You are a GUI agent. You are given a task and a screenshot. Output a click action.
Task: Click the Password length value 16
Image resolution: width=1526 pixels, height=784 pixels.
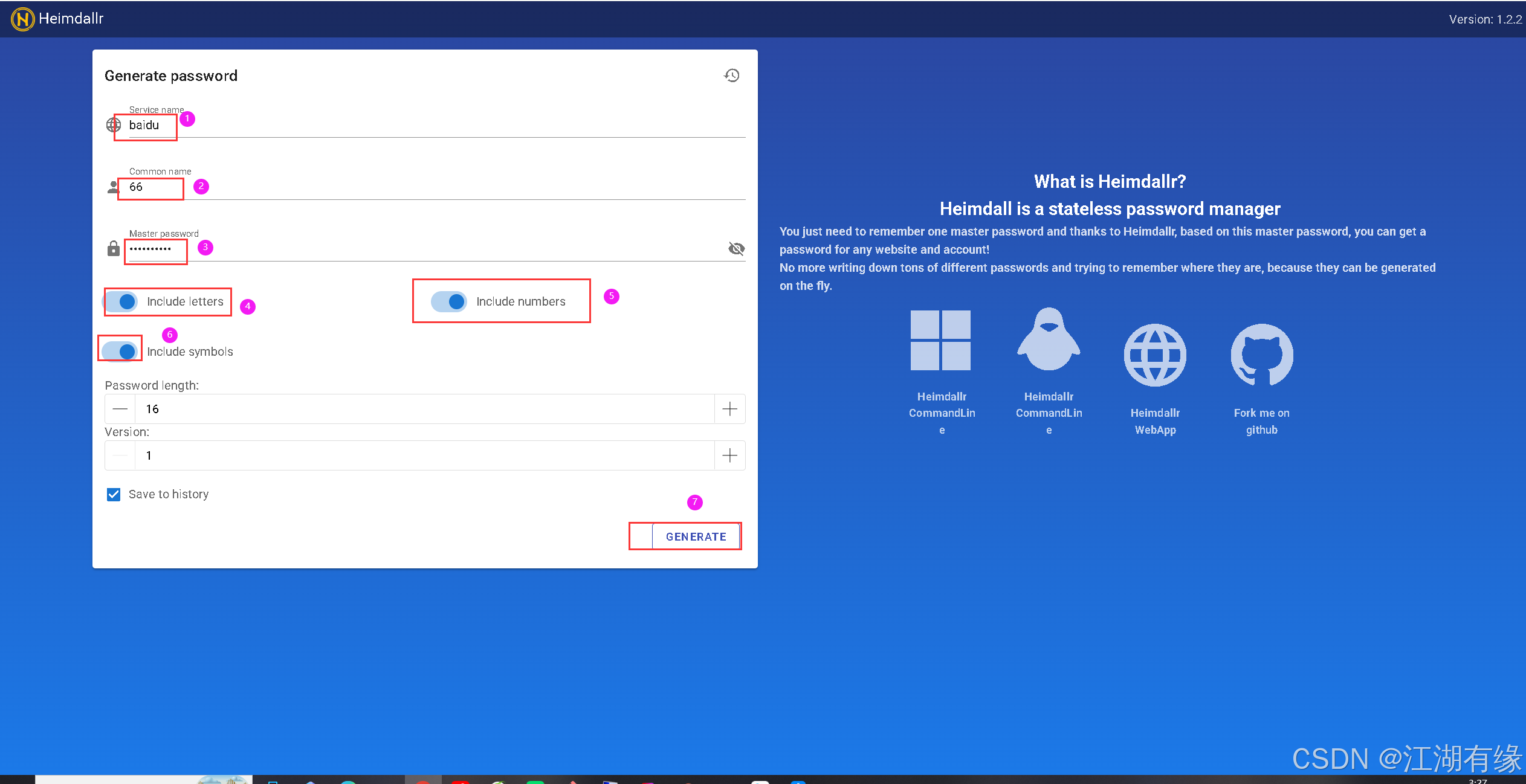click(425, 409)
